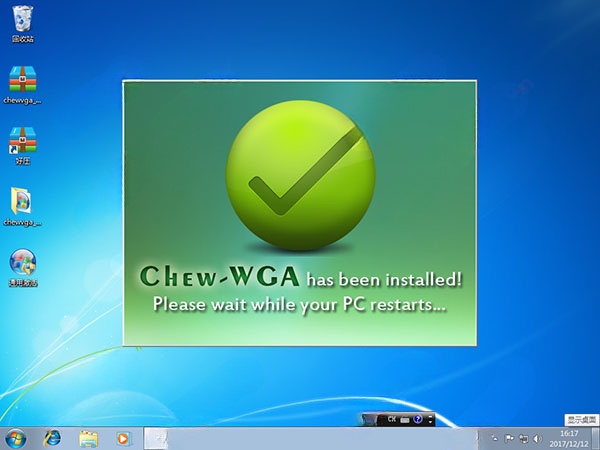Viewport: 600px width, 450px height.
Task: Open Action Center flag icon
Action: point(509,439)
